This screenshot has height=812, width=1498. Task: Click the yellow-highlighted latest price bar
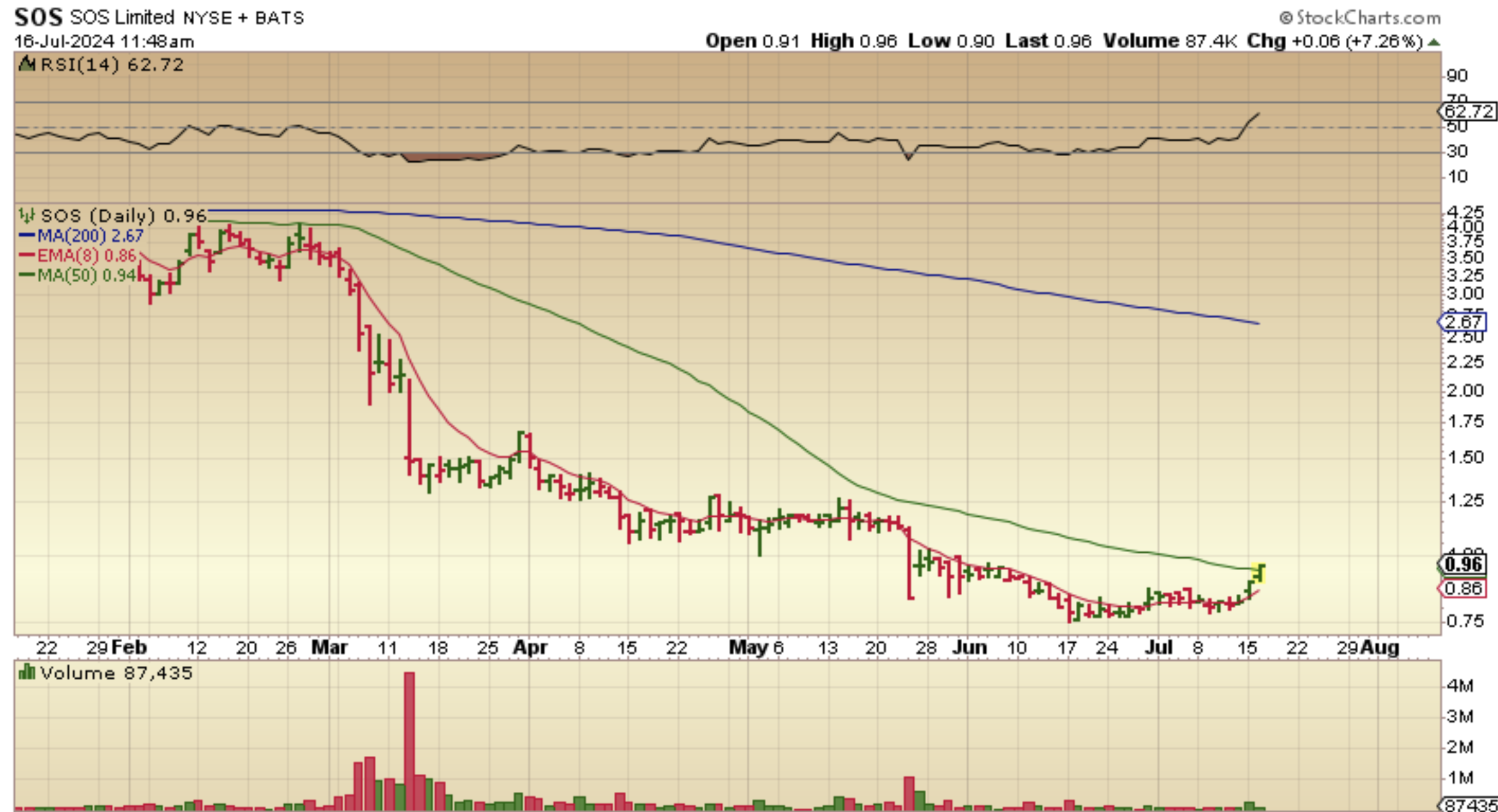1260,572
